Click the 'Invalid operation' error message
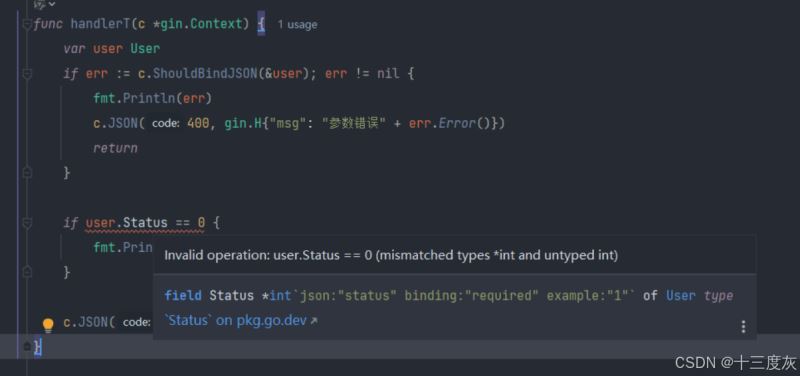Viewport: 800px width, 376px height. [391, 255]
